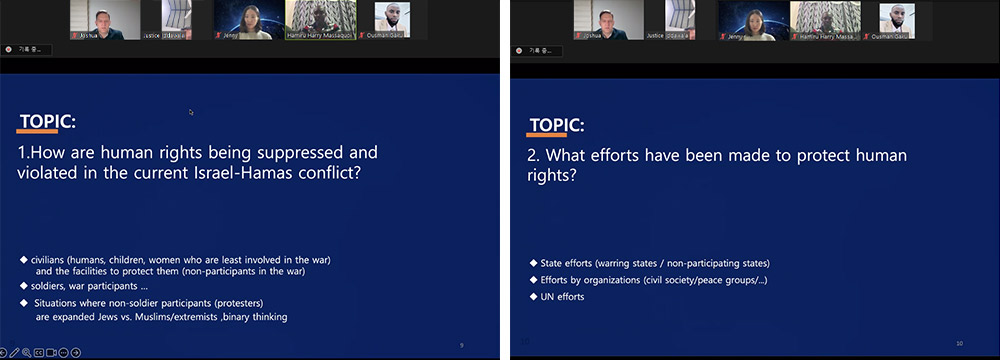This screenshot has height=360, width=1000.
Task: Click the red recording indicator above slide 1
Action: 8,49
